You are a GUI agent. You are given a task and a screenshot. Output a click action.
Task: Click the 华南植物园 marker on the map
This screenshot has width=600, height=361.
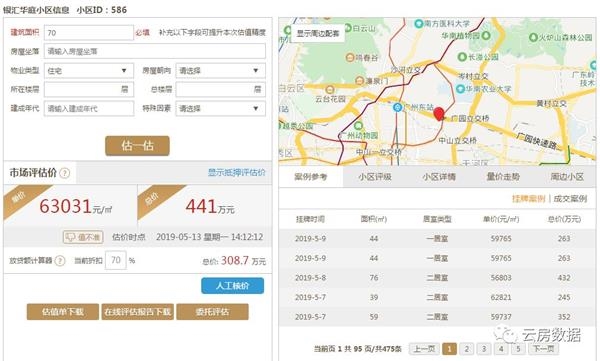(x=486, y=36)
